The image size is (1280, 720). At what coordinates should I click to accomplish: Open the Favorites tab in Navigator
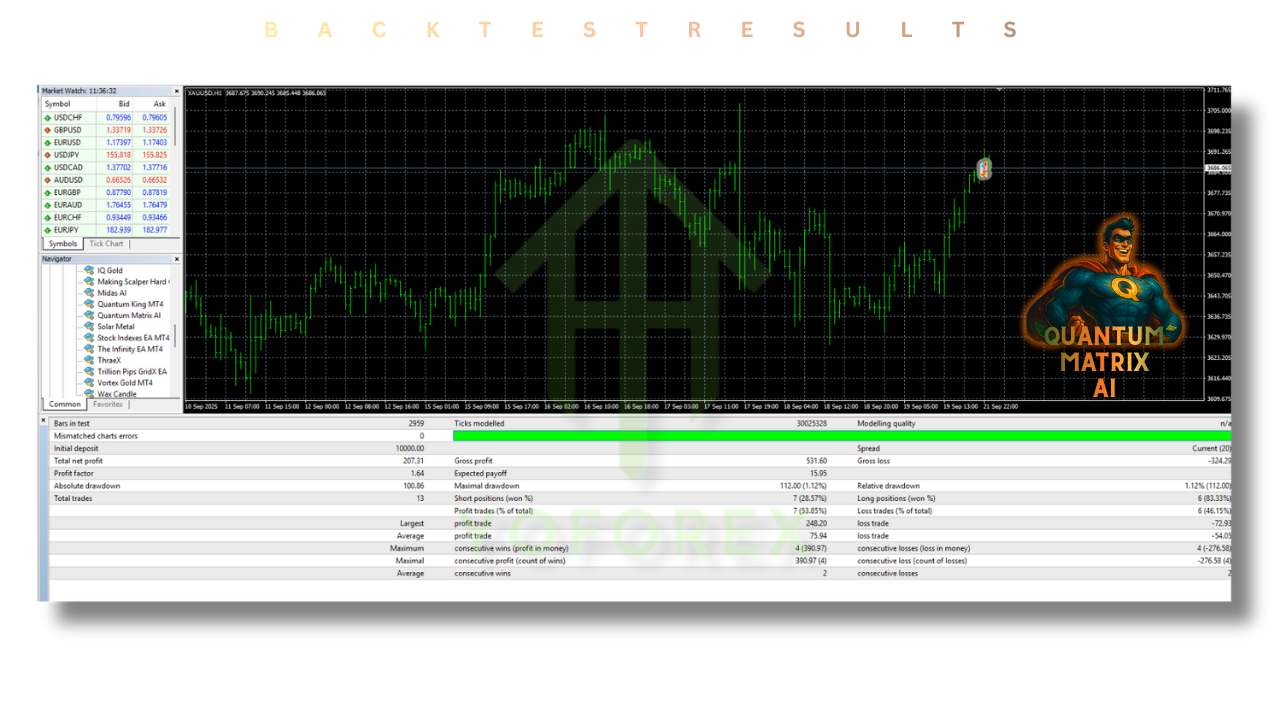coord(108,403)
